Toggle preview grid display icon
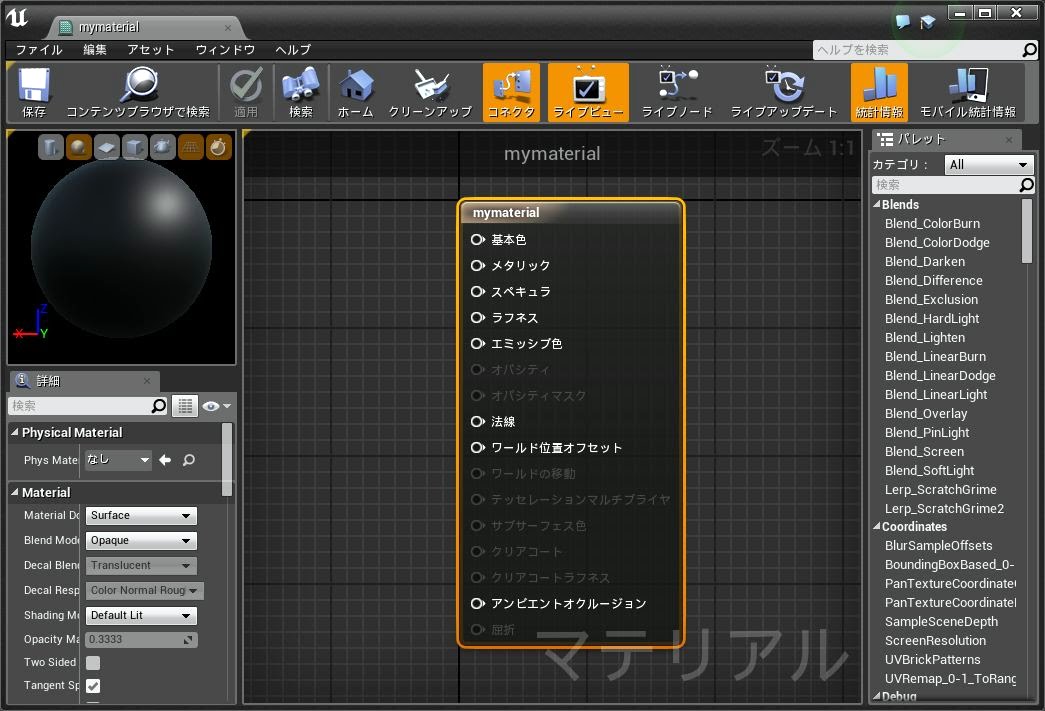The height and width of the screenshot is (711, 1045). (191, 148)
